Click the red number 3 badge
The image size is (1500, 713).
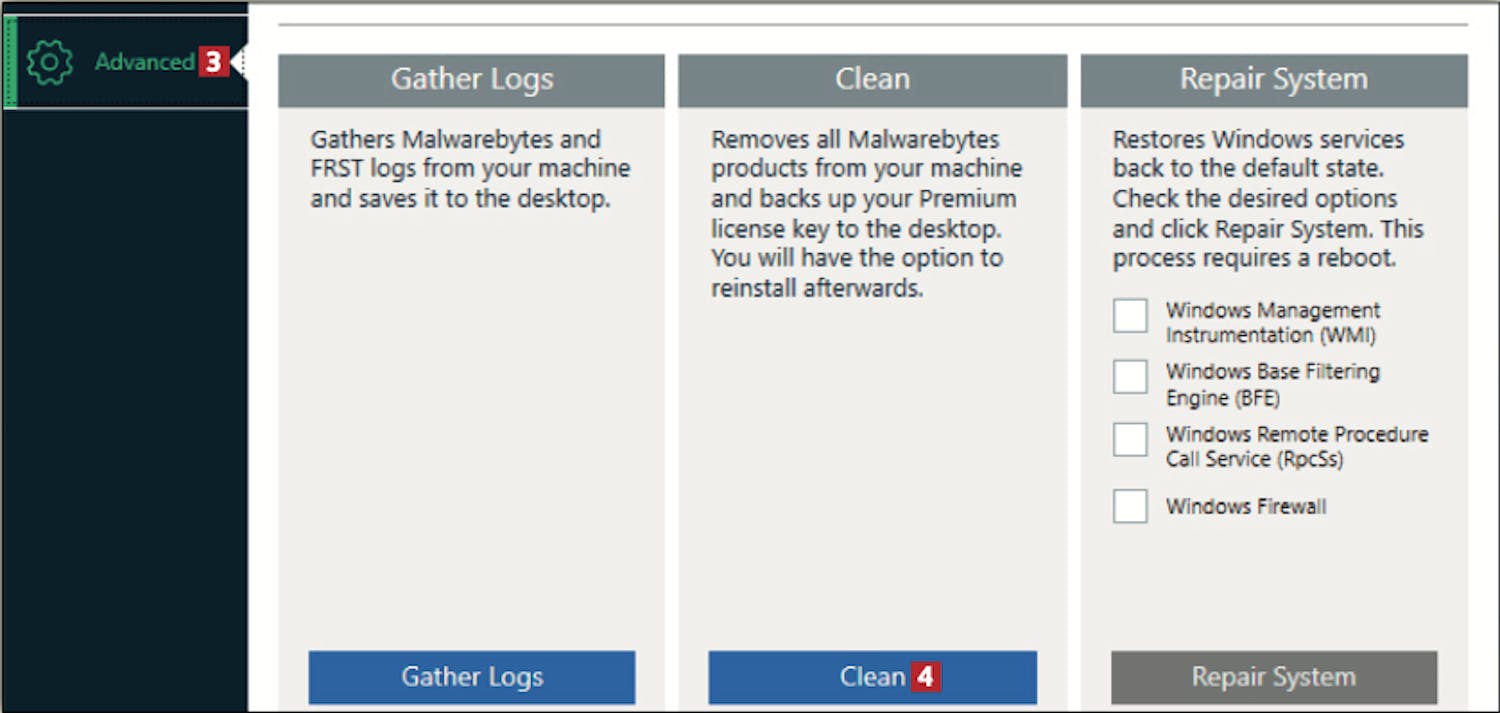213,62
